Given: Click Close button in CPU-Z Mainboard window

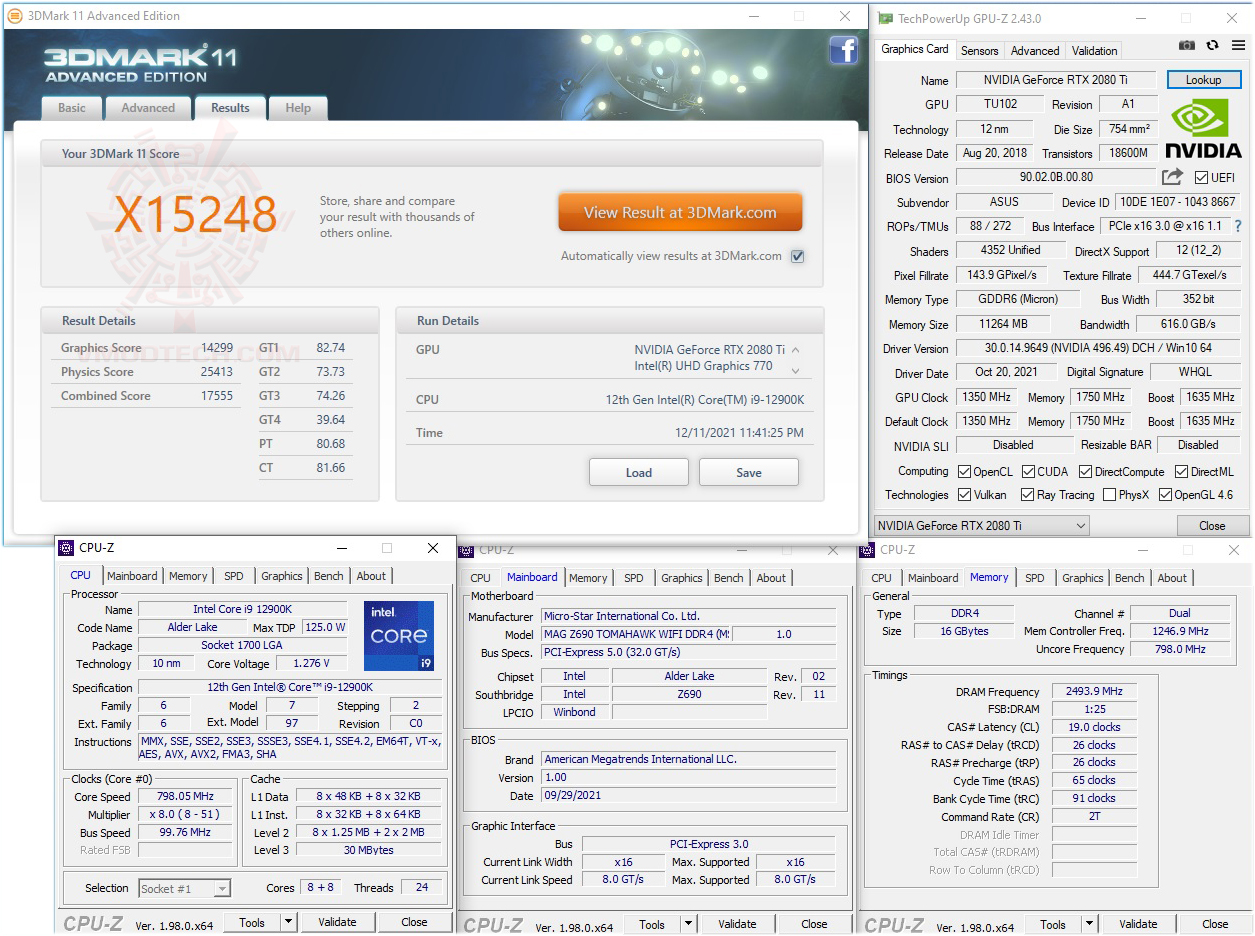Looking at the screenshot, I should click(814, 924).
